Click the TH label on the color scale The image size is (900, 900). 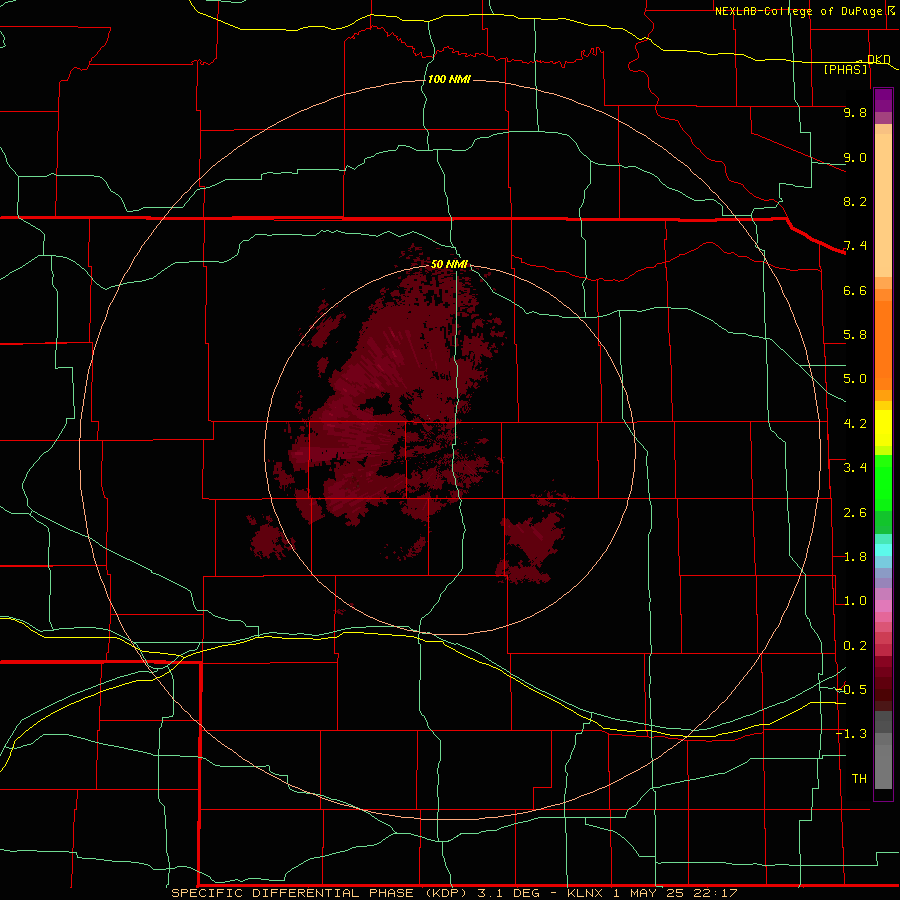point(859,779)
